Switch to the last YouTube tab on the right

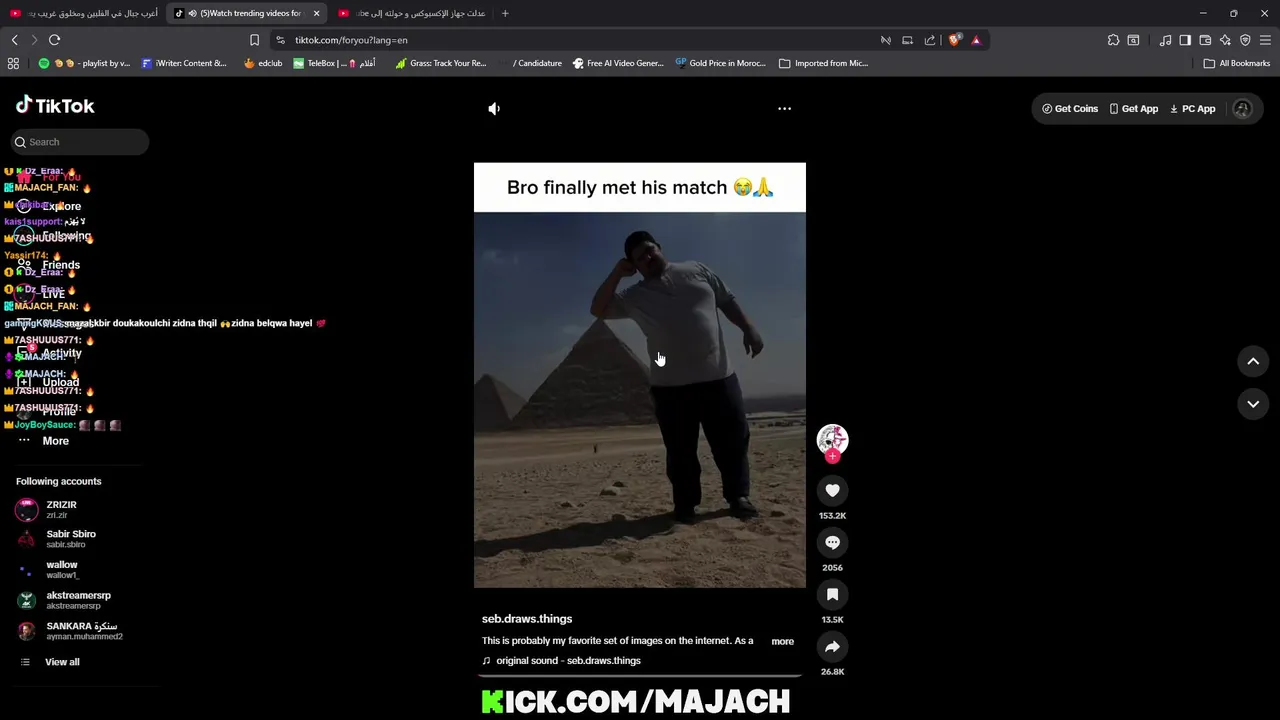click(411, 13)
